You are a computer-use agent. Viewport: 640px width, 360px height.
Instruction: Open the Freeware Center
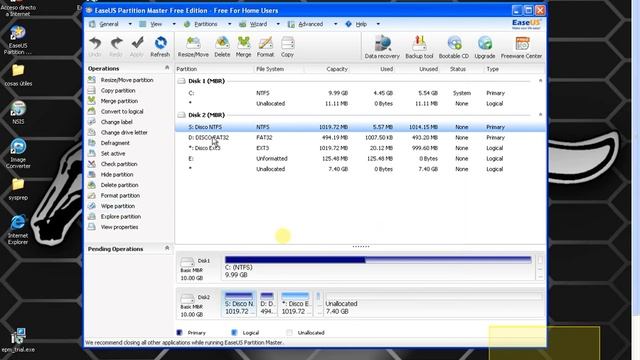click(521, 47)
